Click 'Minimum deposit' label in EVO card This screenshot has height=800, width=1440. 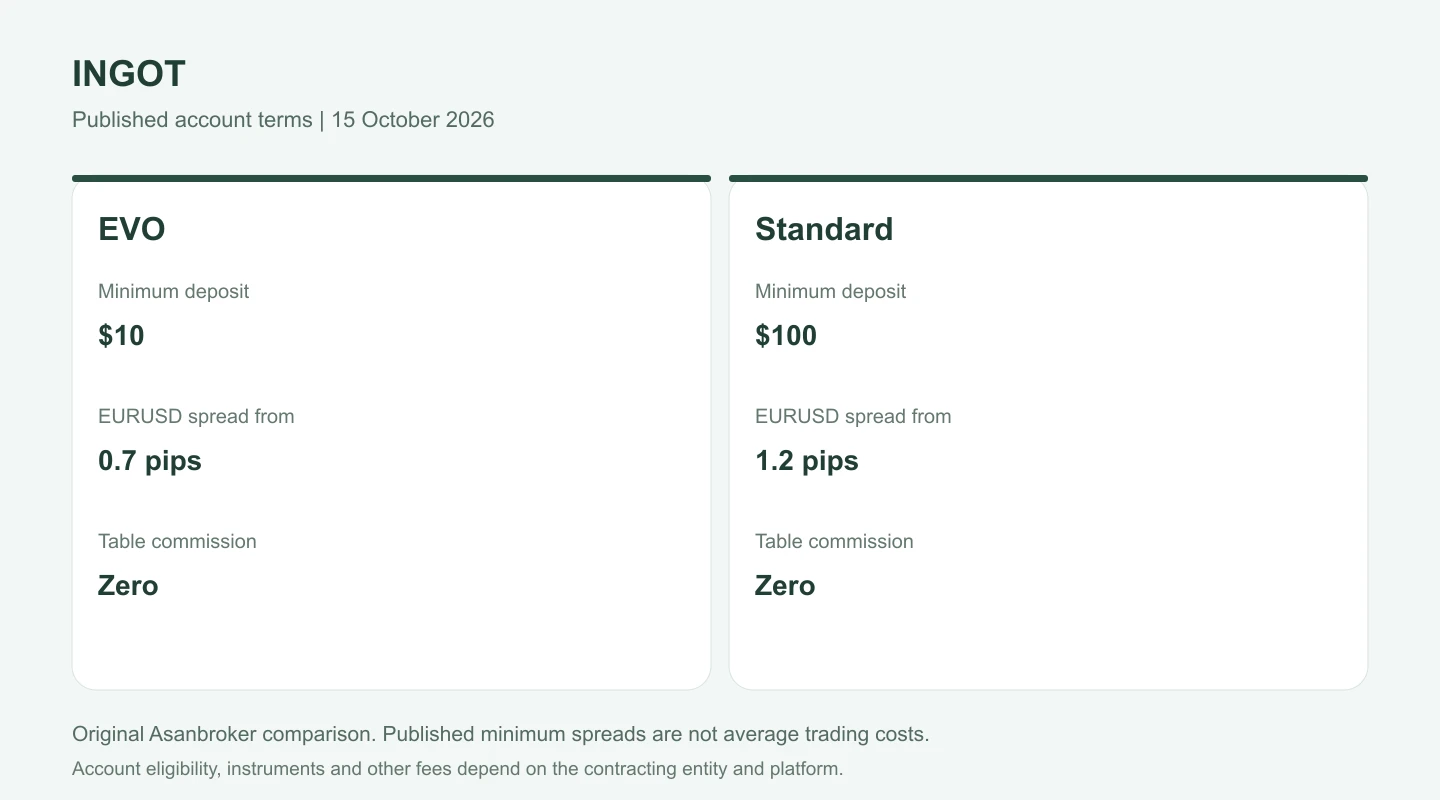[173, 292]
